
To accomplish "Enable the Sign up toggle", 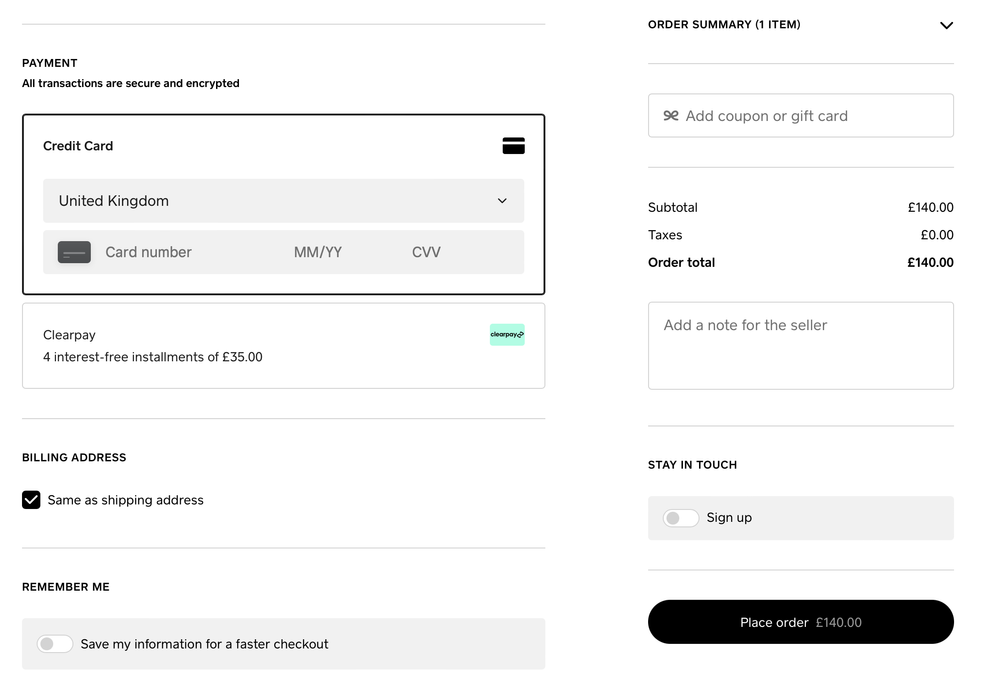I will tap(681, 518).
